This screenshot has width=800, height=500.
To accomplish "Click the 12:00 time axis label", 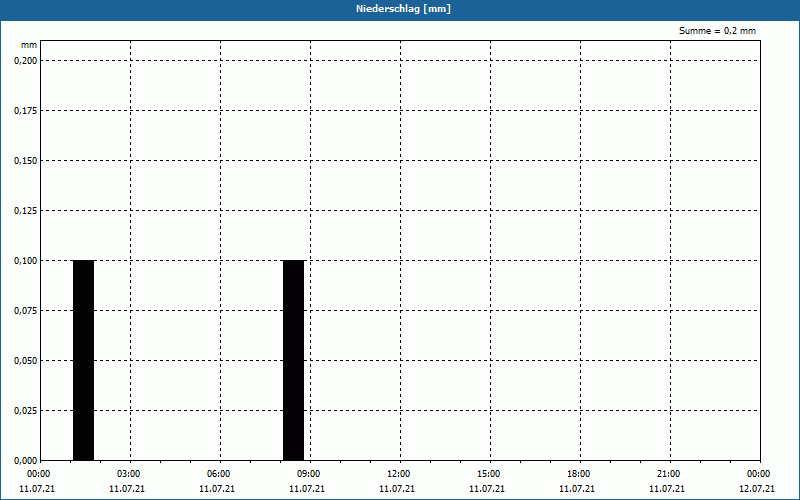I will point(398,474).
